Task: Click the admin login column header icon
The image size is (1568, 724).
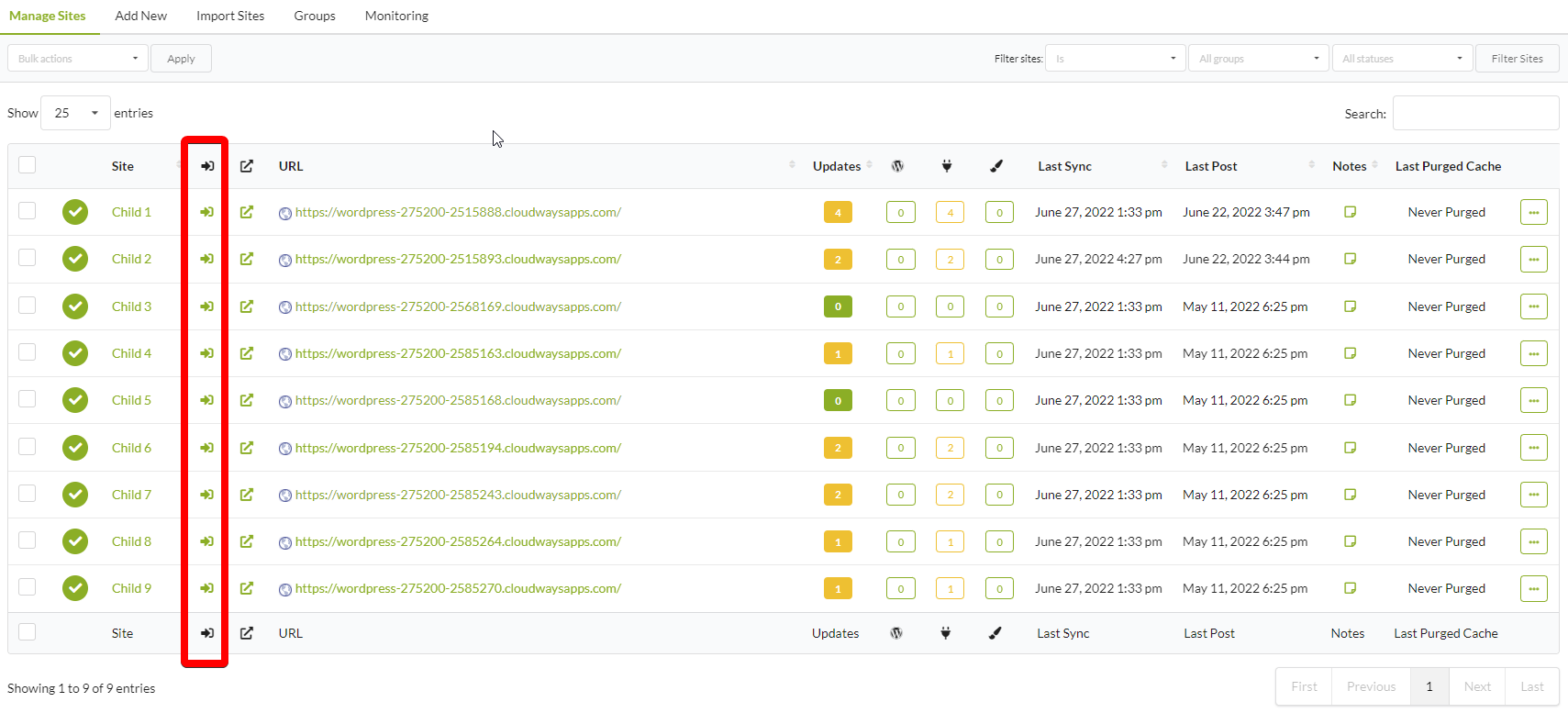Action: coord(207,166)
